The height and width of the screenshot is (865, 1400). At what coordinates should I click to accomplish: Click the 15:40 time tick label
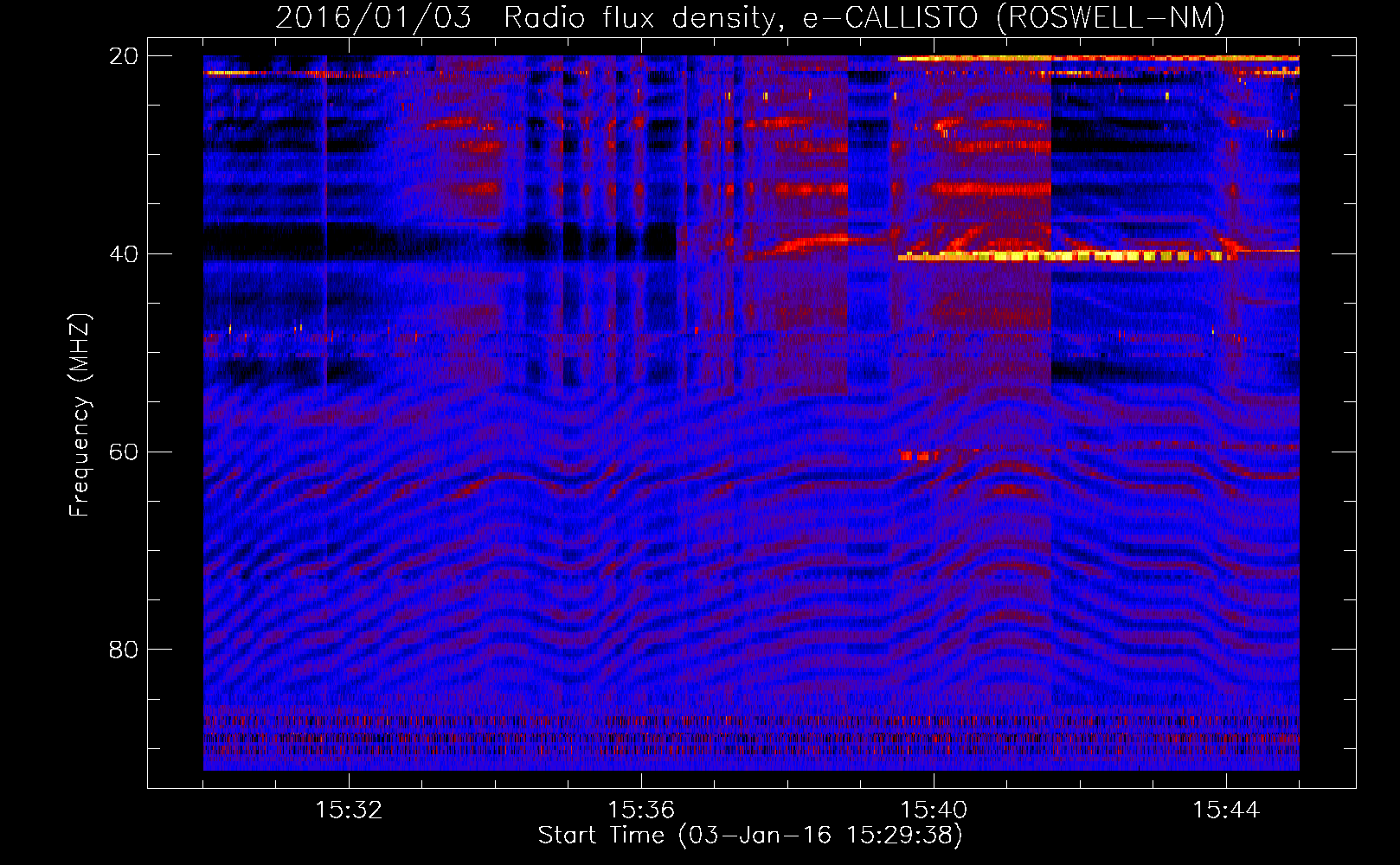(x=934, y=811)
